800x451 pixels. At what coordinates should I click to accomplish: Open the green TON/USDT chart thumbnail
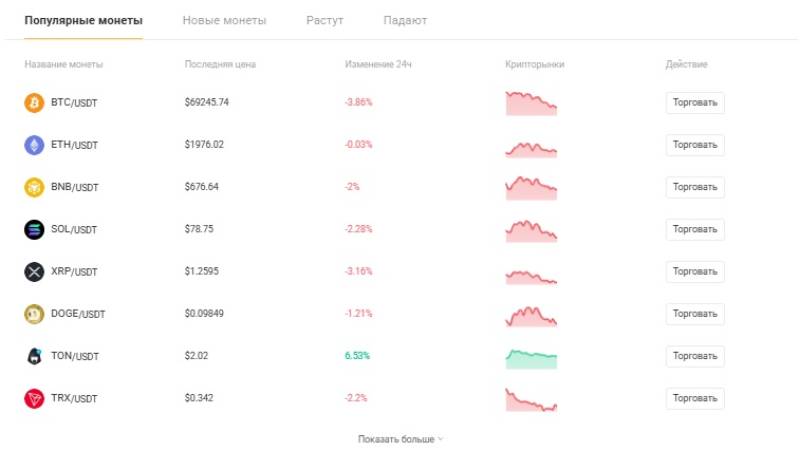531,359
